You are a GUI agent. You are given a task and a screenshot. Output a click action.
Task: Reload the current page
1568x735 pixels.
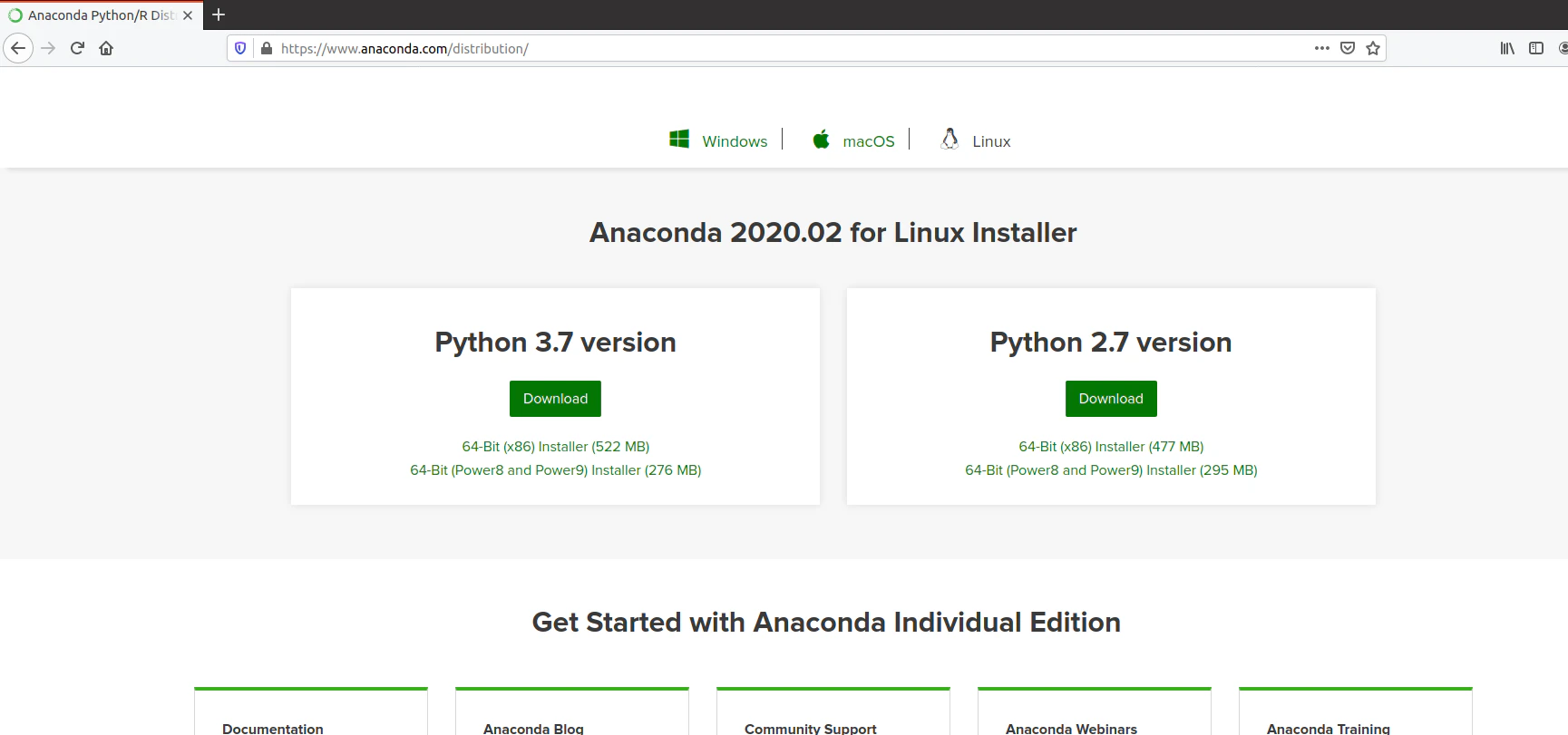click(77, 48)
